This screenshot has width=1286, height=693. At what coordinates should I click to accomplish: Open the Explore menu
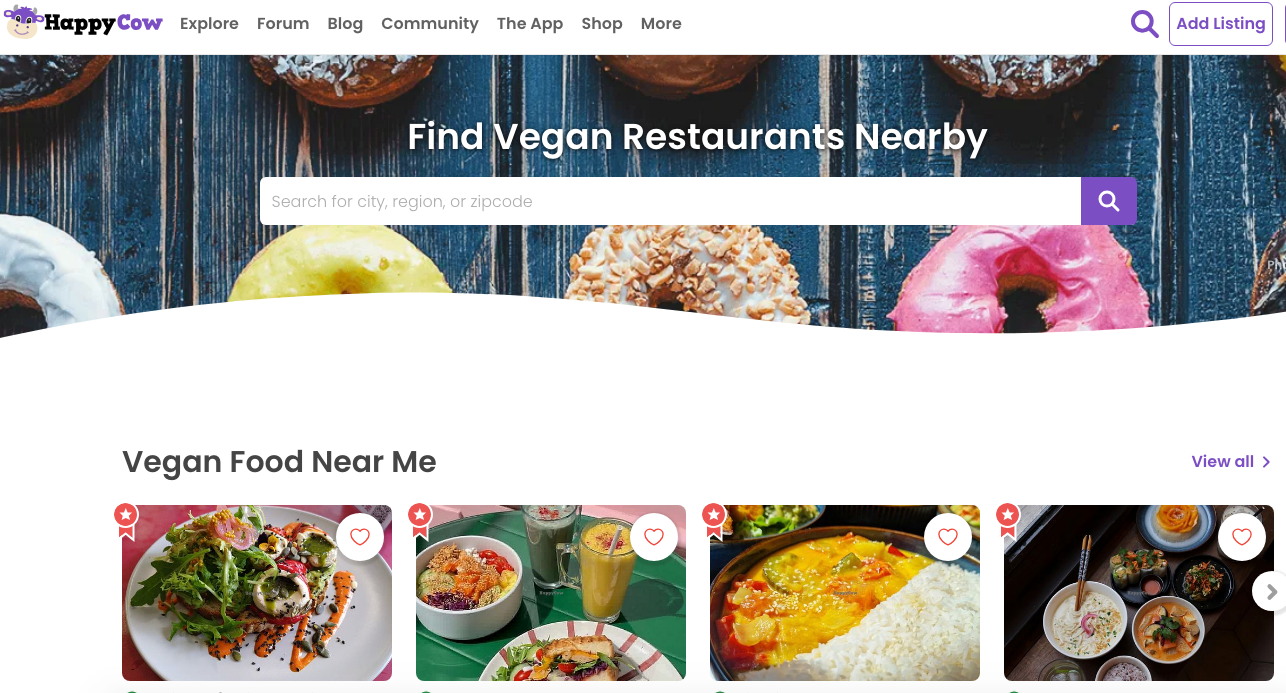click(x=209, y=23)
